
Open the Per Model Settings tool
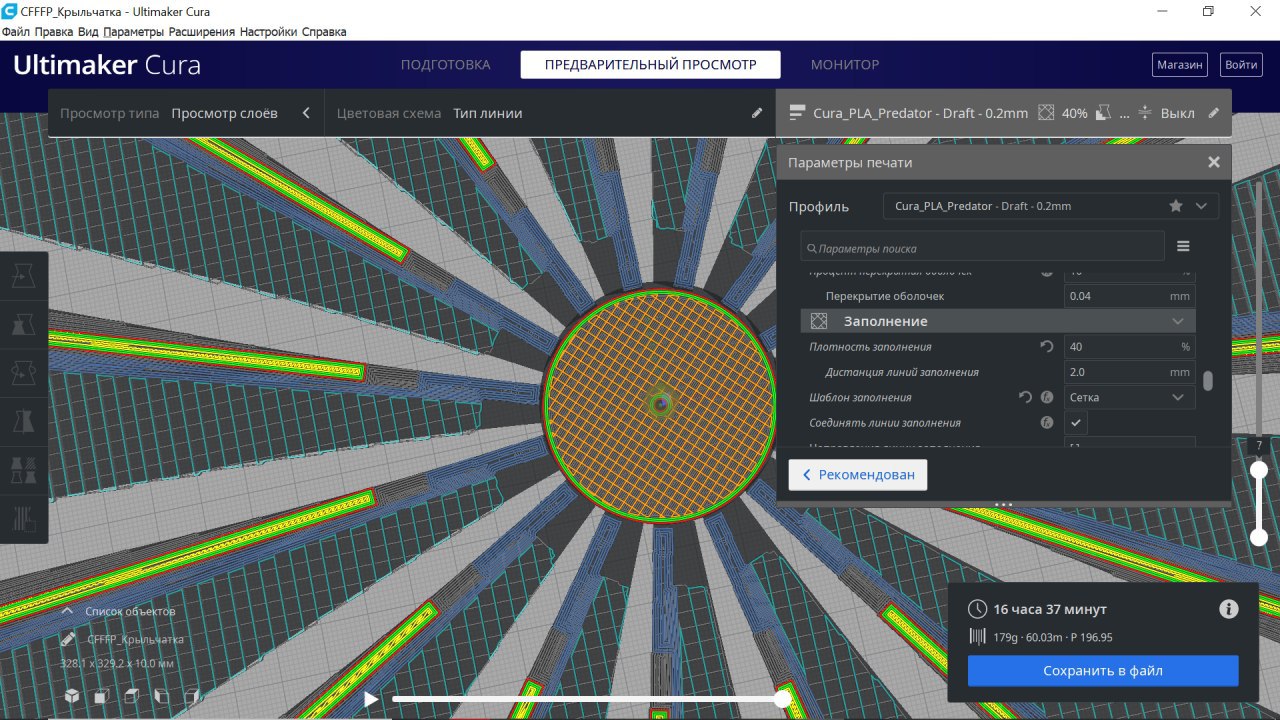[24, 468]
